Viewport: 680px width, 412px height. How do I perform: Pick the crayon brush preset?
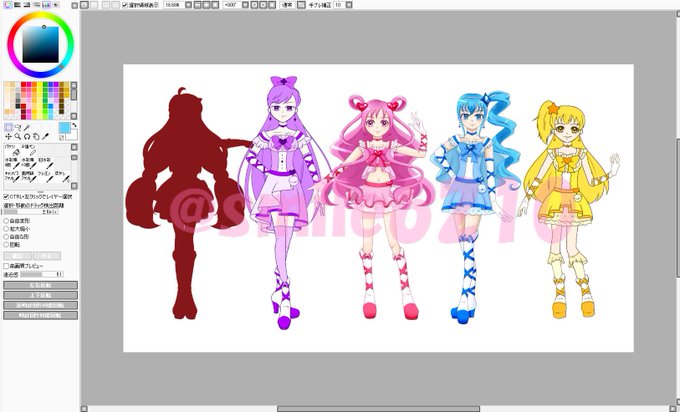coord(46,177)
